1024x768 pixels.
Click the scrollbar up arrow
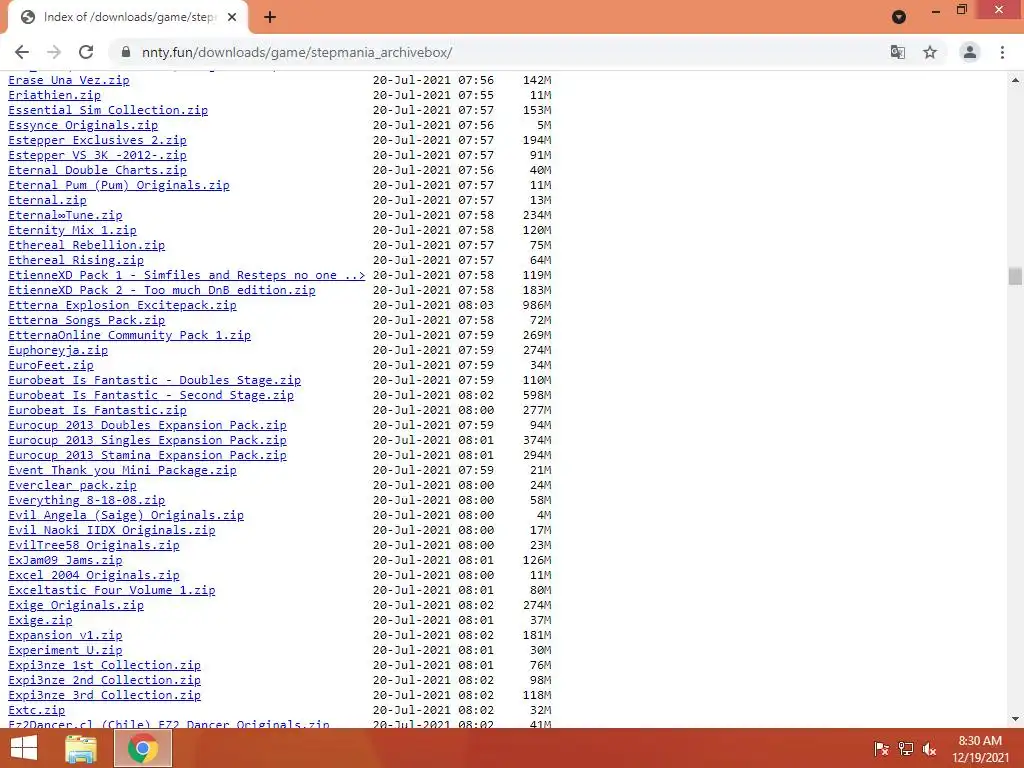[1015, 80]
